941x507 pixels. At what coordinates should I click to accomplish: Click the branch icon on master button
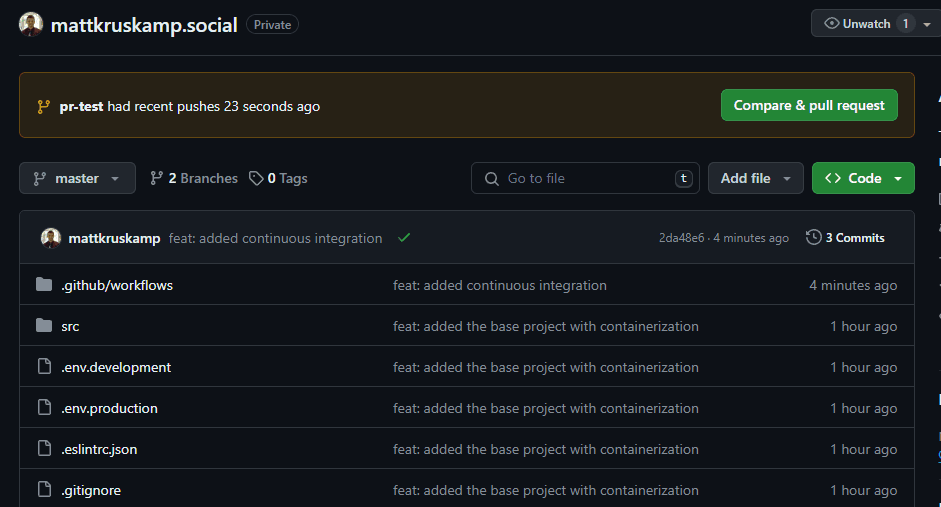(40, 178)
